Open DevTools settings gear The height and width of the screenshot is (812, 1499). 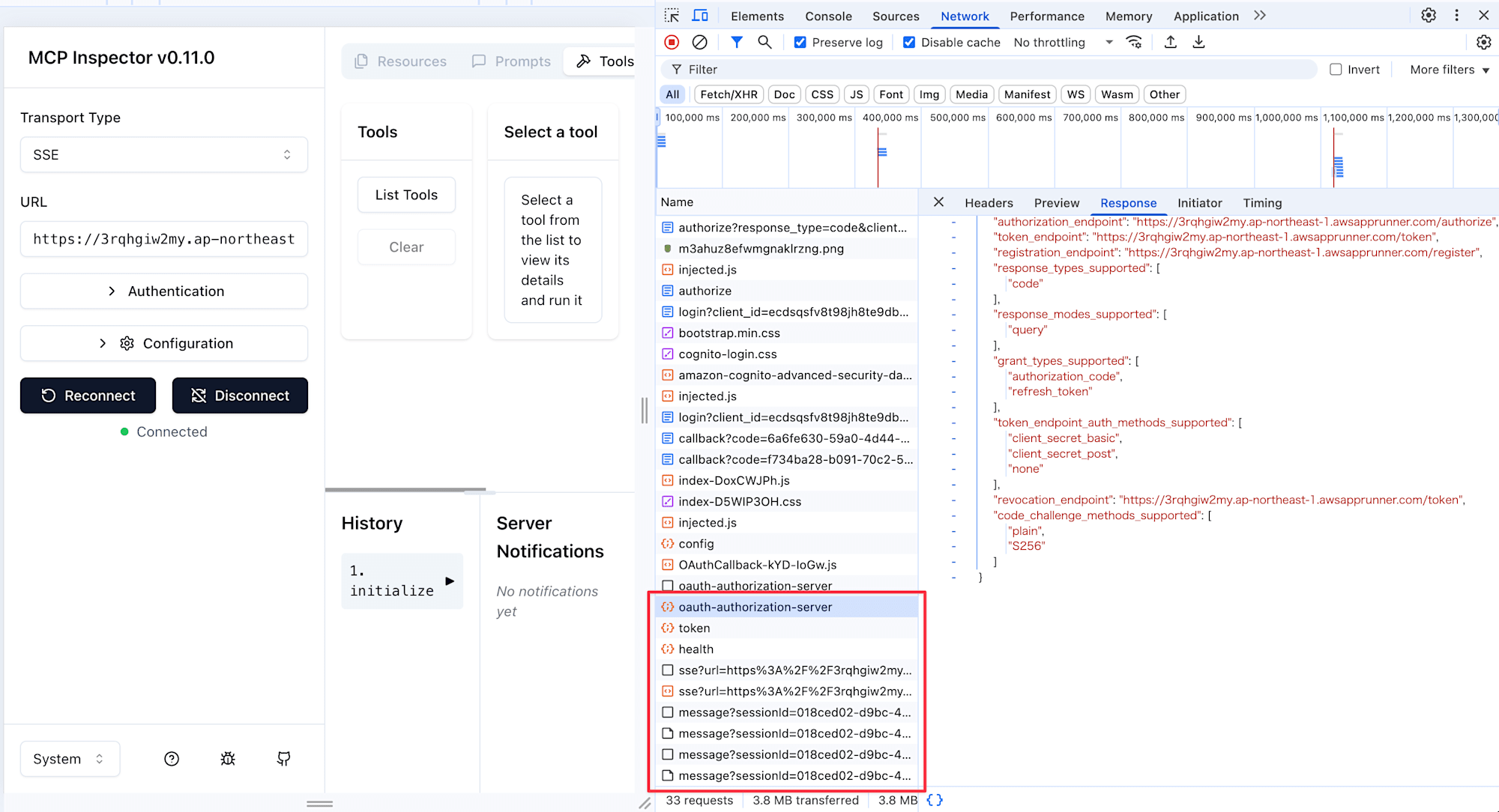pos(1429,16)
